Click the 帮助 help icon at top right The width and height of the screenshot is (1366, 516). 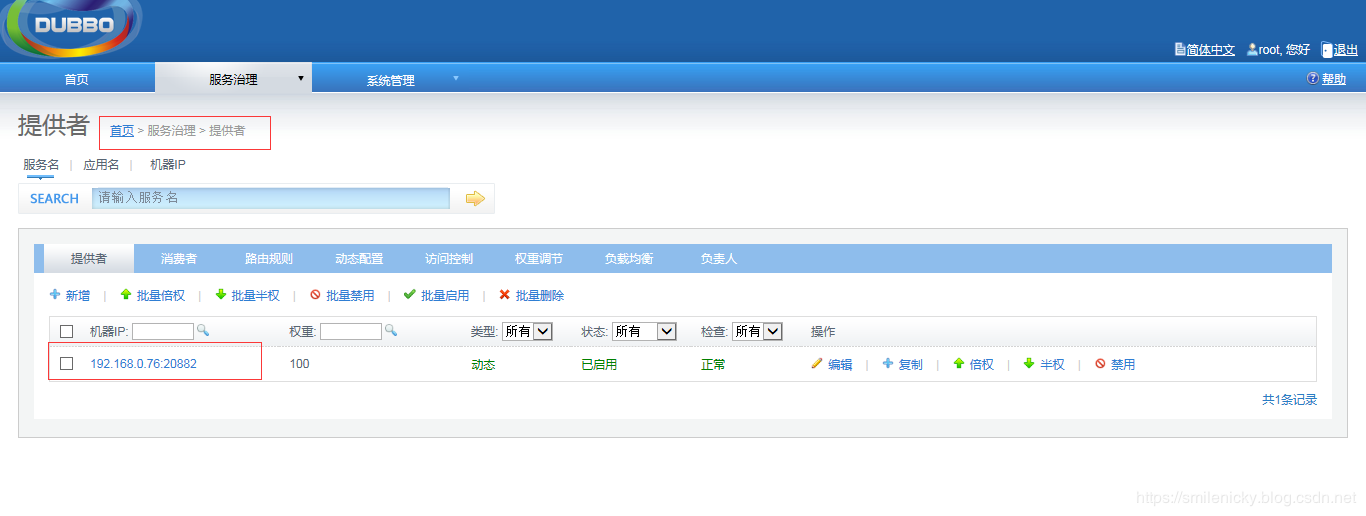(1312, 79)
